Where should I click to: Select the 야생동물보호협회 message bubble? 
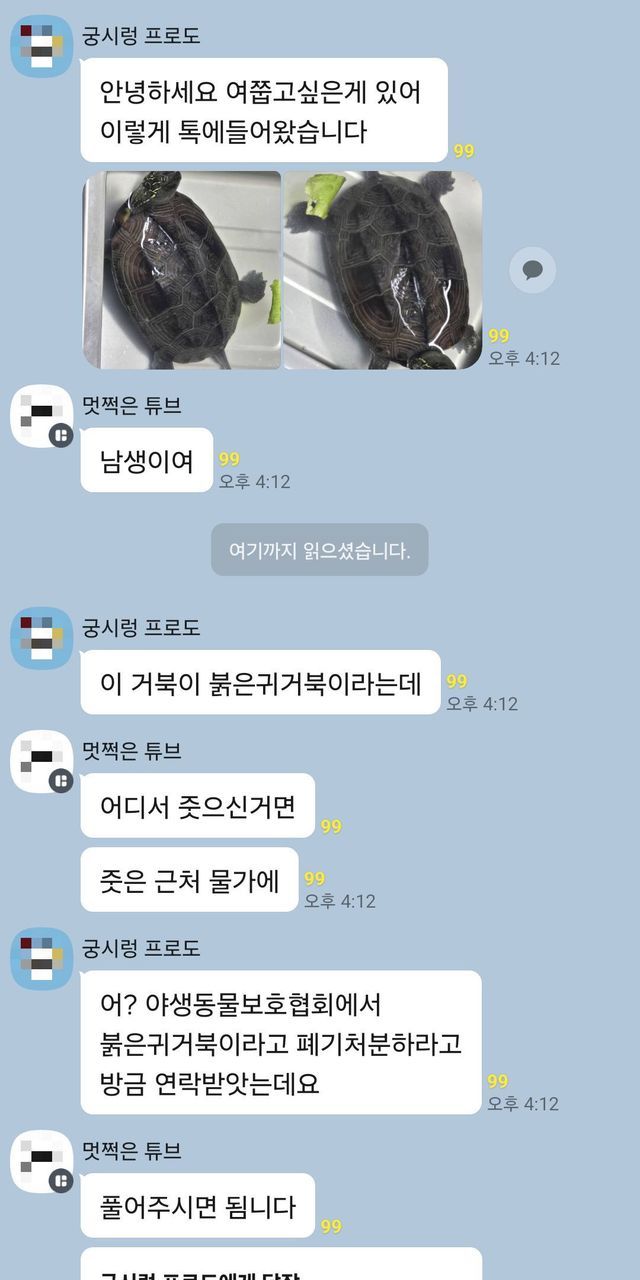(x=281, y=1043)
